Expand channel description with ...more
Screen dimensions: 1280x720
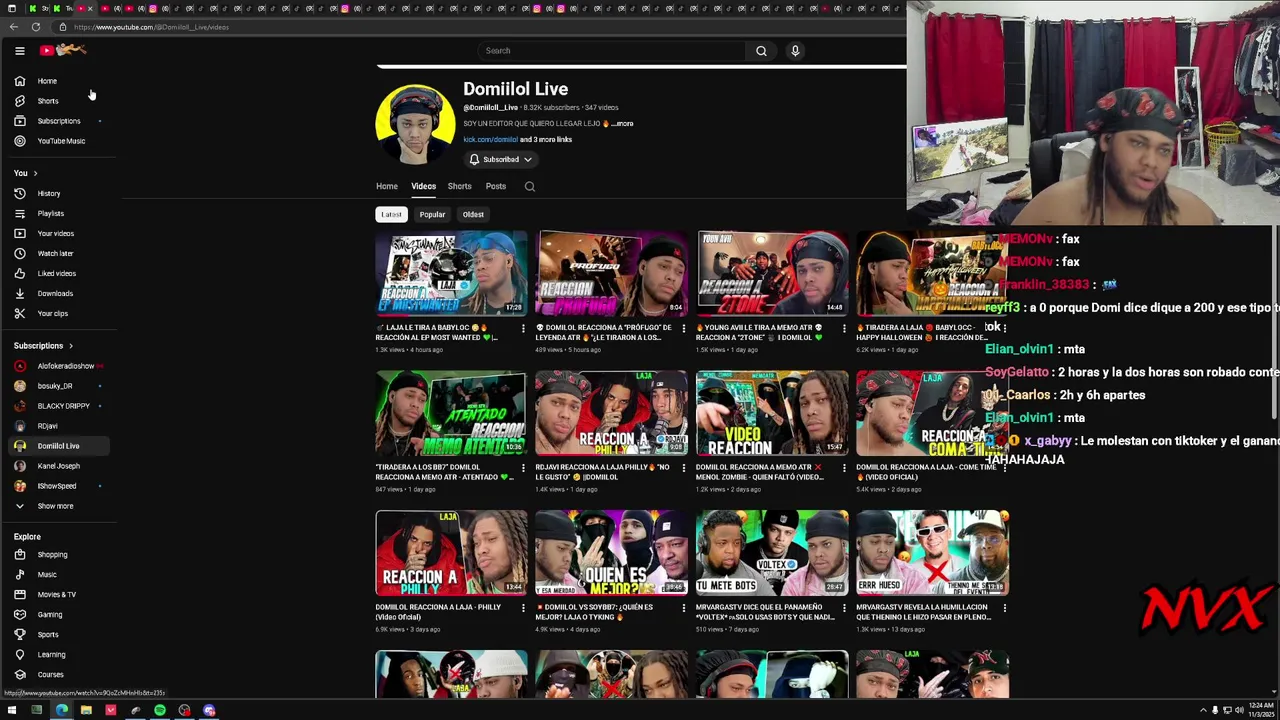pos(623,123)
